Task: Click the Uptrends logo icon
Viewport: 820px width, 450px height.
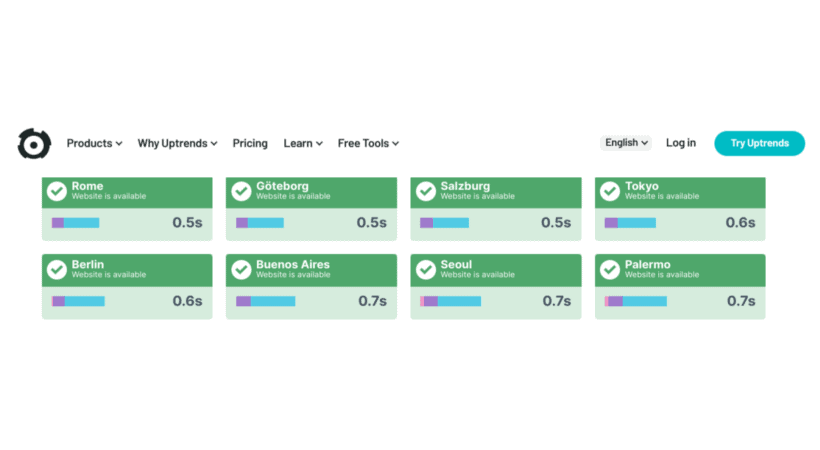Action: point(34,143)
